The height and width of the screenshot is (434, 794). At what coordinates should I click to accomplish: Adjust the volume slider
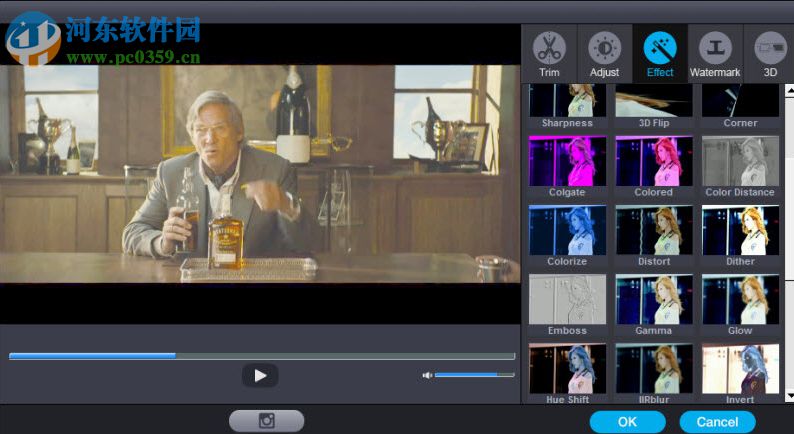click(474, 375)
